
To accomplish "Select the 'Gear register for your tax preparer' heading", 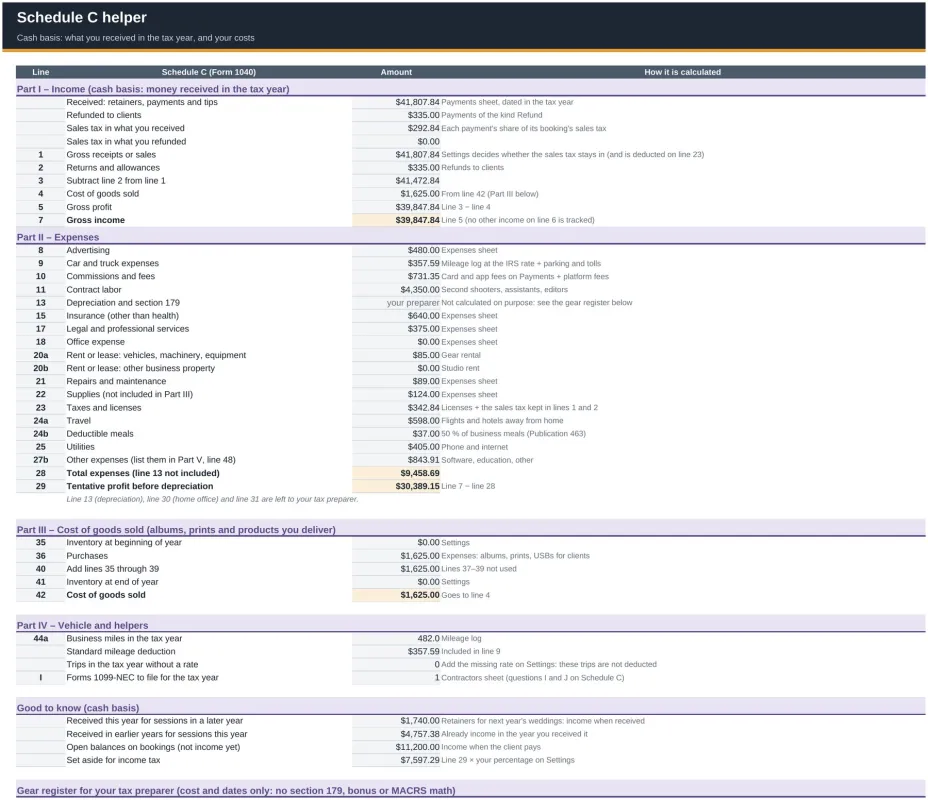I will tap(236, 791).
